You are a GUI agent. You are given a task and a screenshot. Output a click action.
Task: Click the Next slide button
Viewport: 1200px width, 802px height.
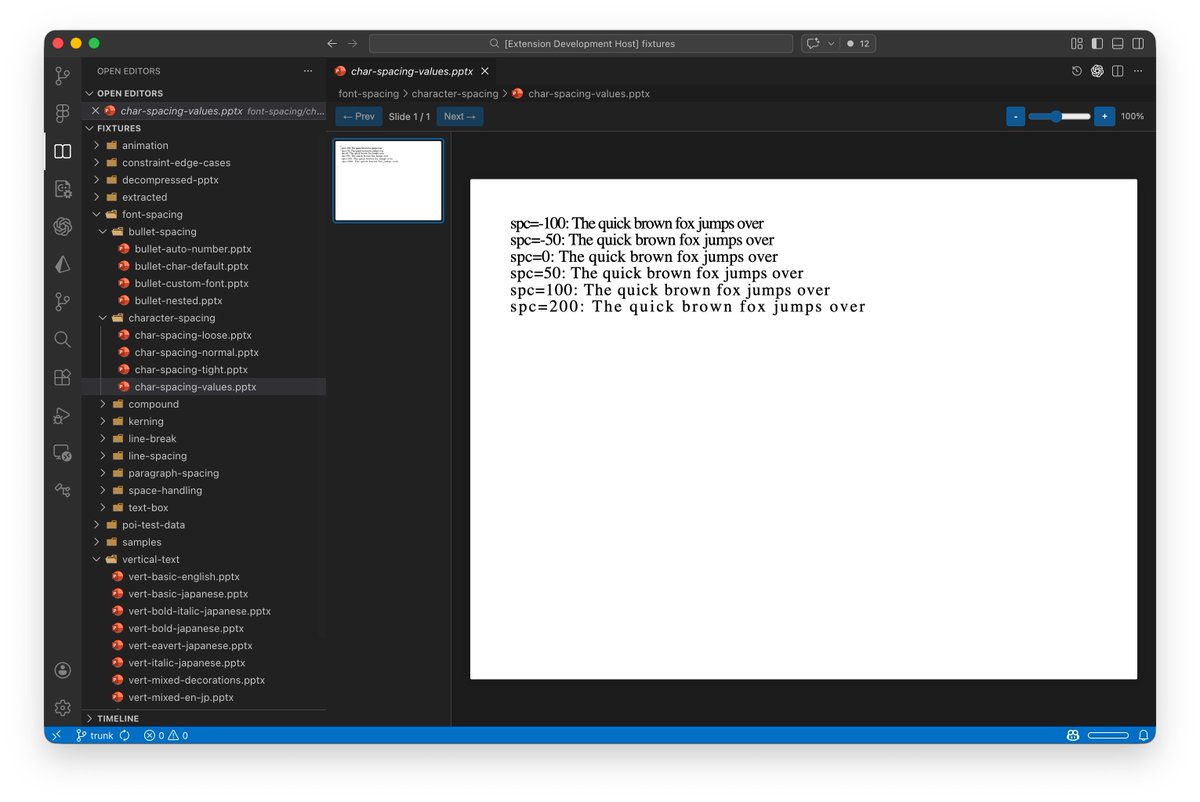[460, 117]
